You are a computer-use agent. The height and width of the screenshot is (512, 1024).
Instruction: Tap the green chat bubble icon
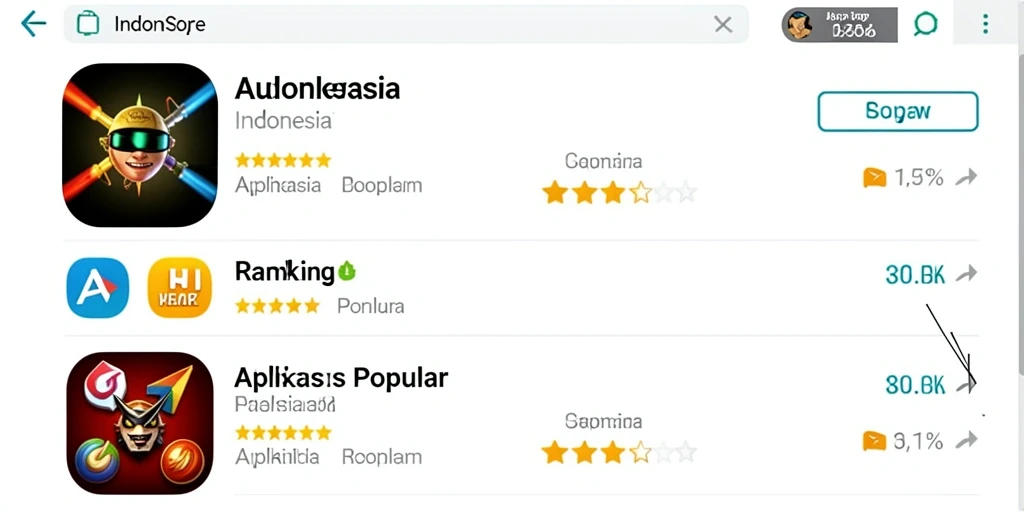tap(925, 25)
